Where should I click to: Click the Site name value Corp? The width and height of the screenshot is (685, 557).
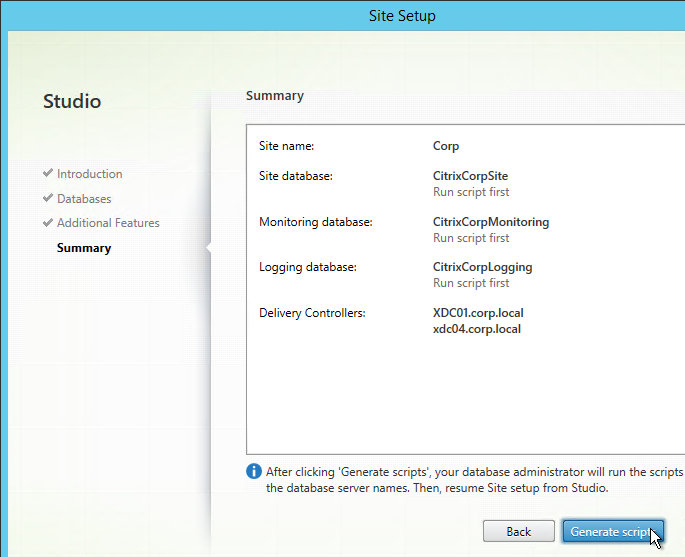pos(446,146)
